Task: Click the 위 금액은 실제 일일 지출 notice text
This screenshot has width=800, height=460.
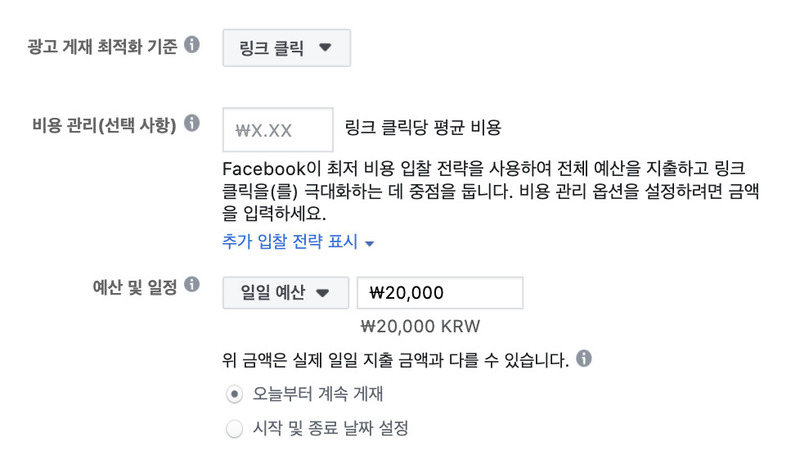Action: tap(395, 360)
